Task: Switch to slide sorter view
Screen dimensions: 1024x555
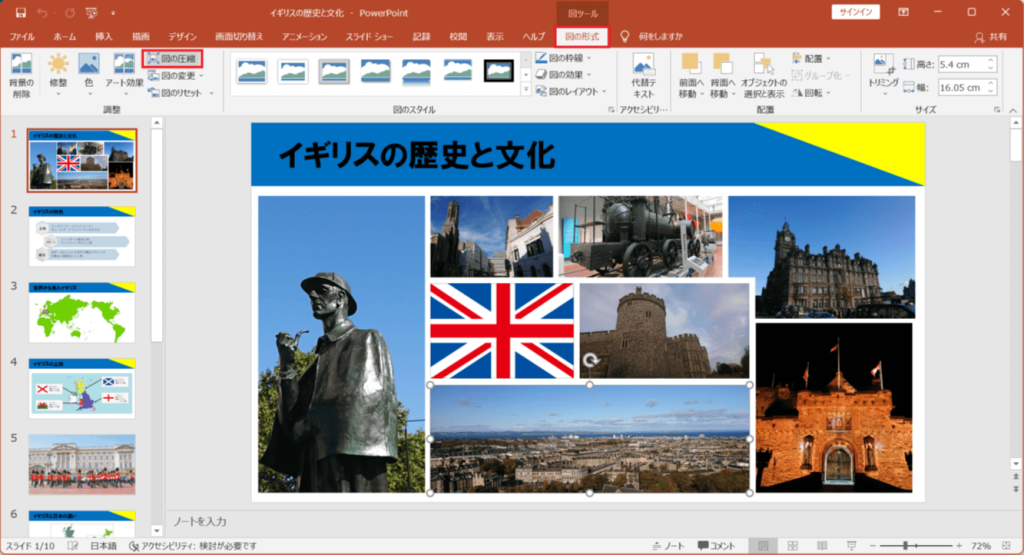Action: (792, 546)
